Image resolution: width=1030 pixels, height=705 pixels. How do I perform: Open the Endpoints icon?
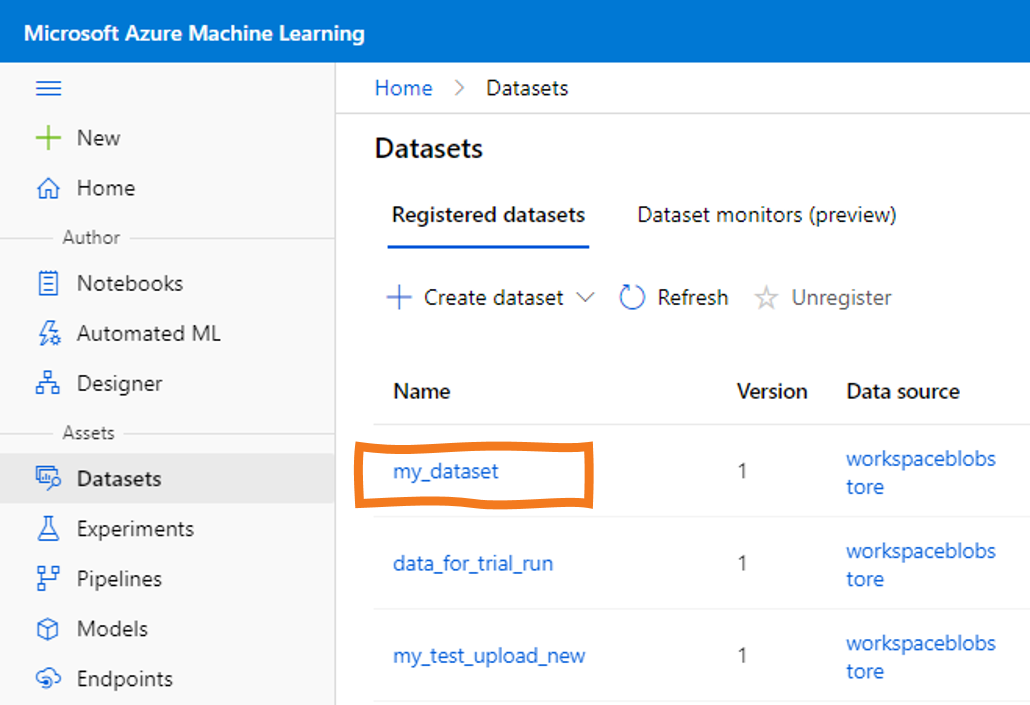(x=48, y=679)
